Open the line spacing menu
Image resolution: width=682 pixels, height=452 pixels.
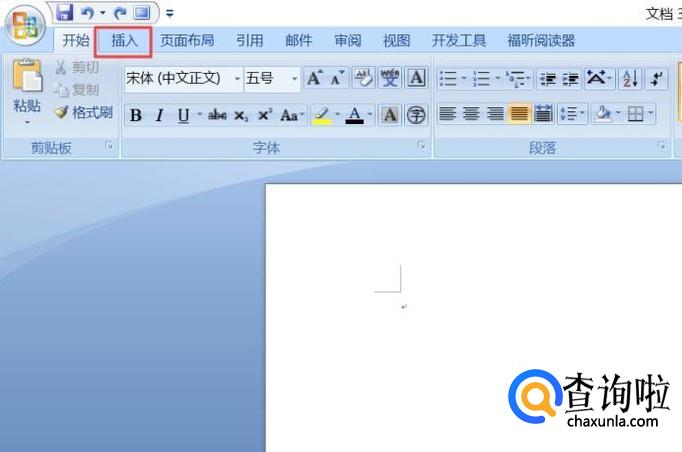point(572,114)
